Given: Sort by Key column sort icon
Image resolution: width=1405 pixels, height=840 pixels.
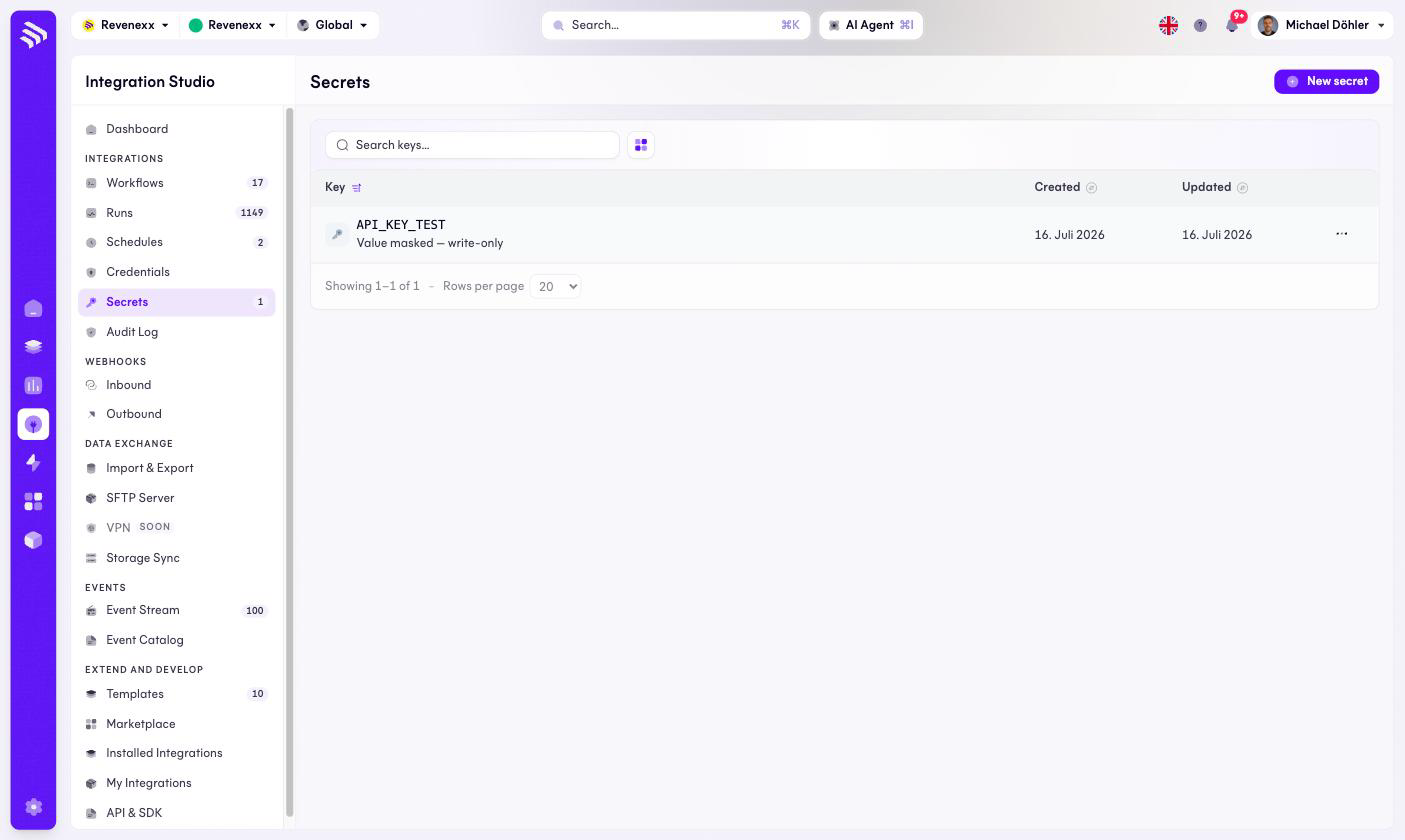Looking at the screenshot, I should coord(357,187).
